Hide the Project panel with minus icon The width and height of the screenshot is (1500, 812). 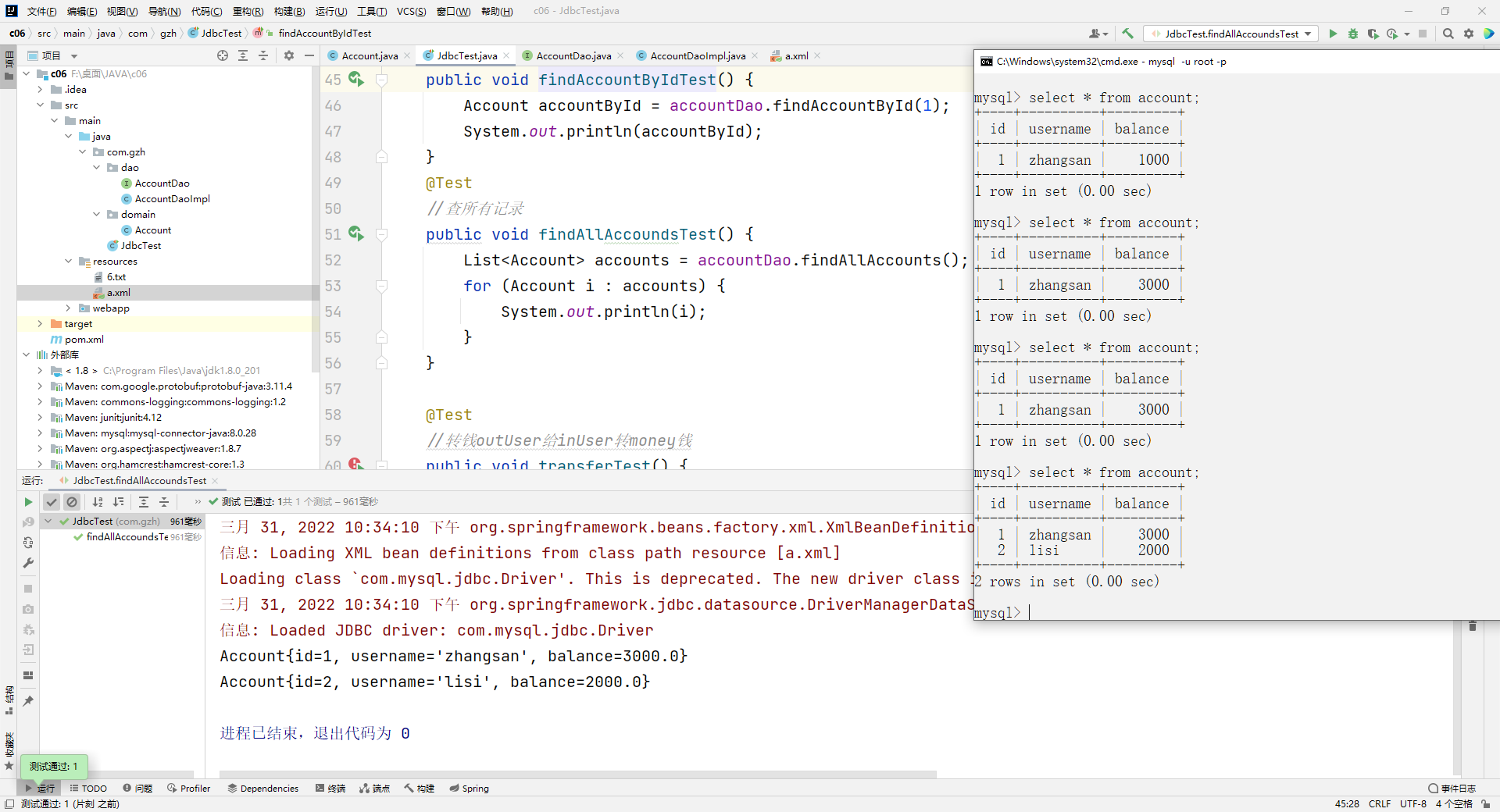(x=309, y=55)
